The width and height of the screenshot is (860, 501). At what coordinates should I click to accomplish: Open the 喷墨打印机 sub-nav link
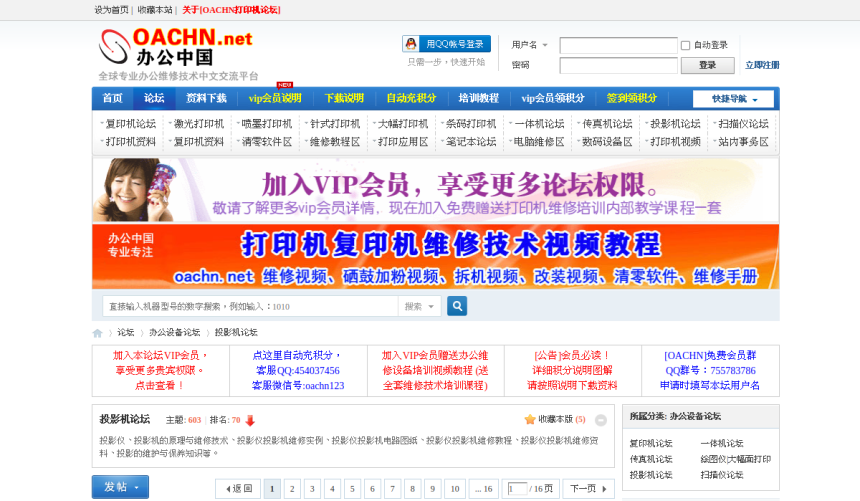267,124
